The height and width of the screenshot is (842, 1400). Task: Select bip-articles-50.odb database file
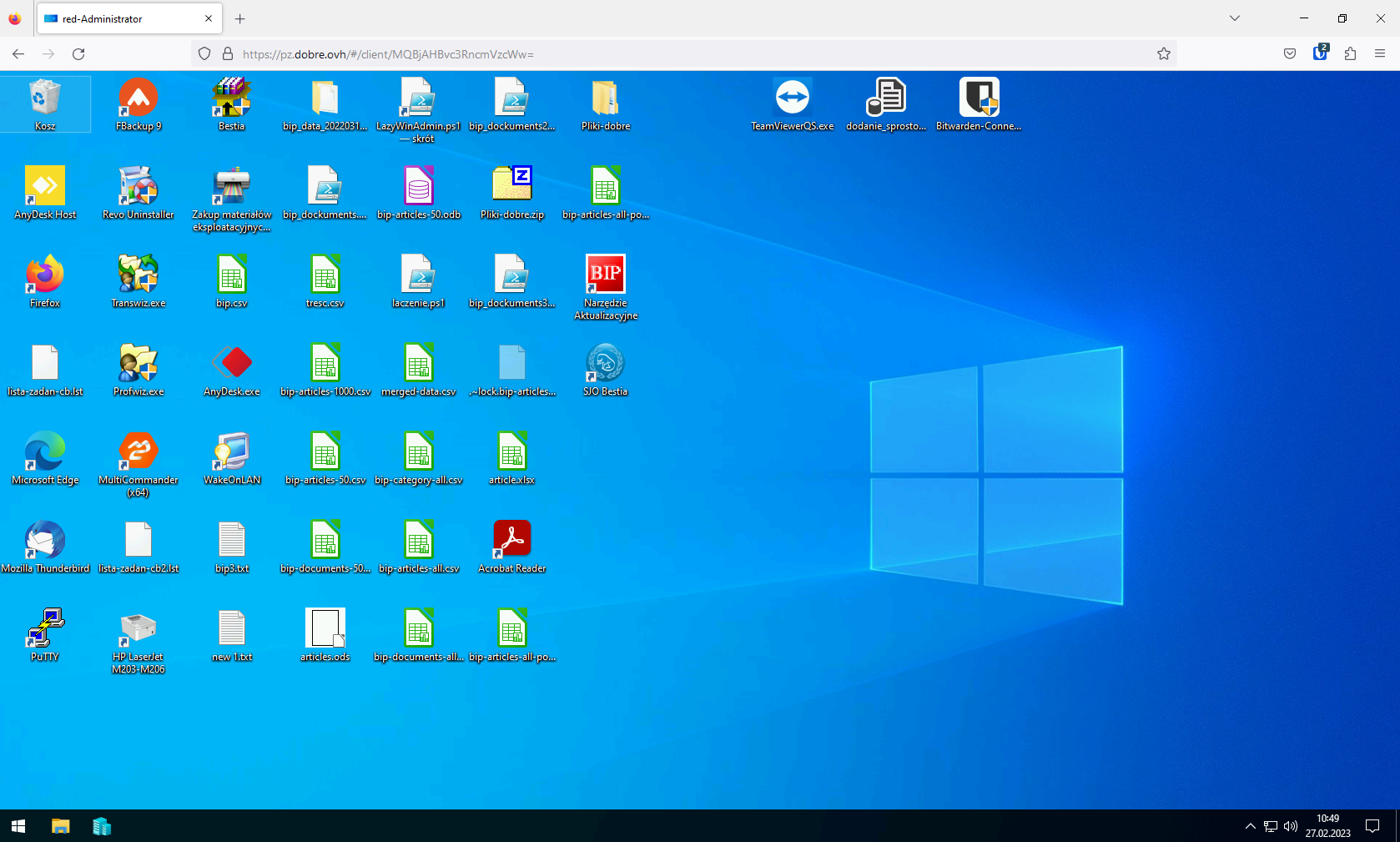point(419,193)
